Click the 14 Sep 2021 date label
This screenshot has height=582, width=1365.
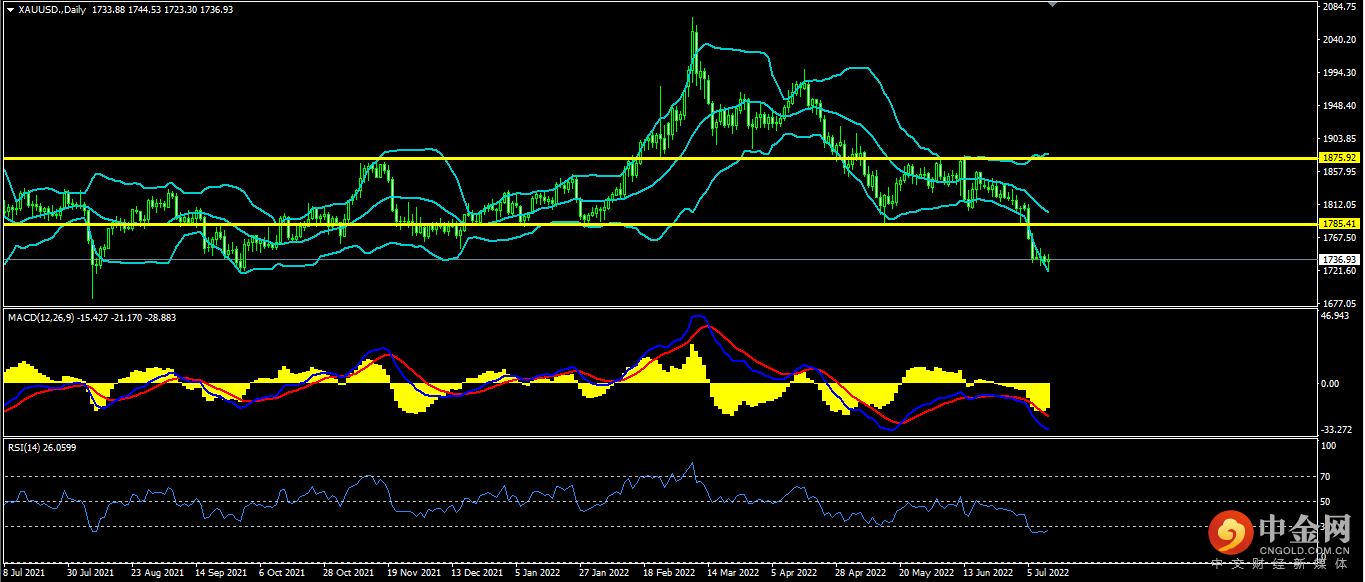pos(221,574)
